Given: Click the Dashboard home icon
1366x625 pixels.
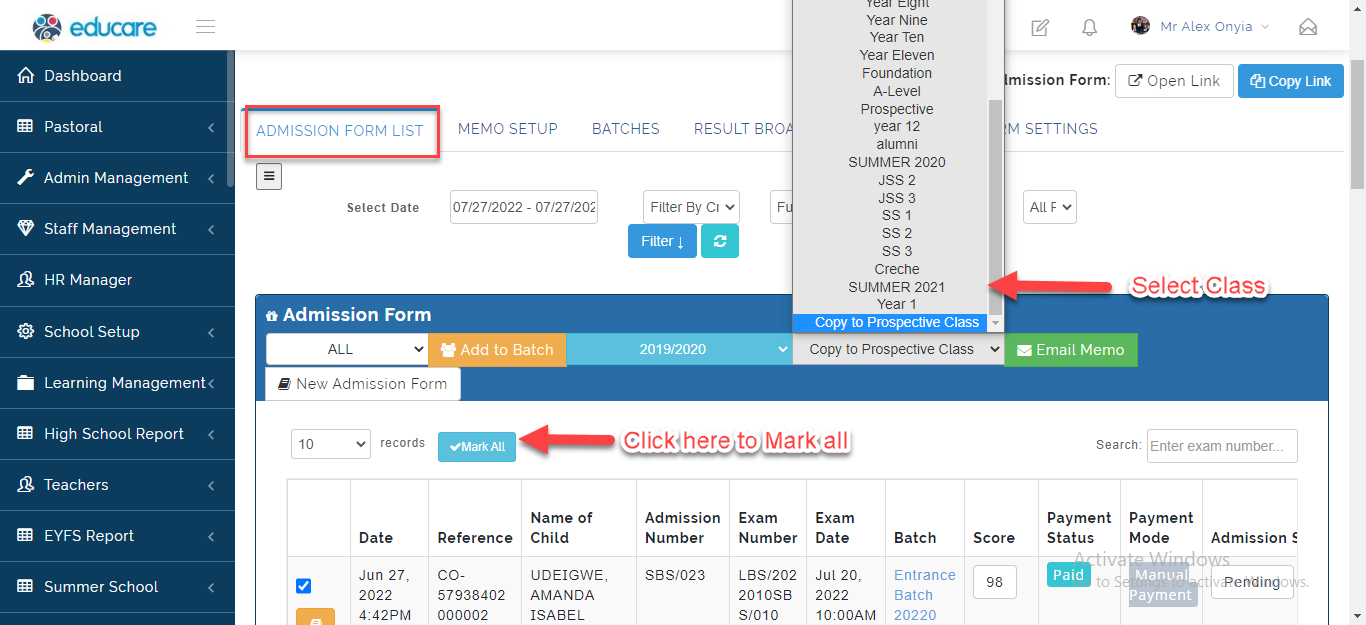Looking at the screenshot, I should (x=25, y=76).
